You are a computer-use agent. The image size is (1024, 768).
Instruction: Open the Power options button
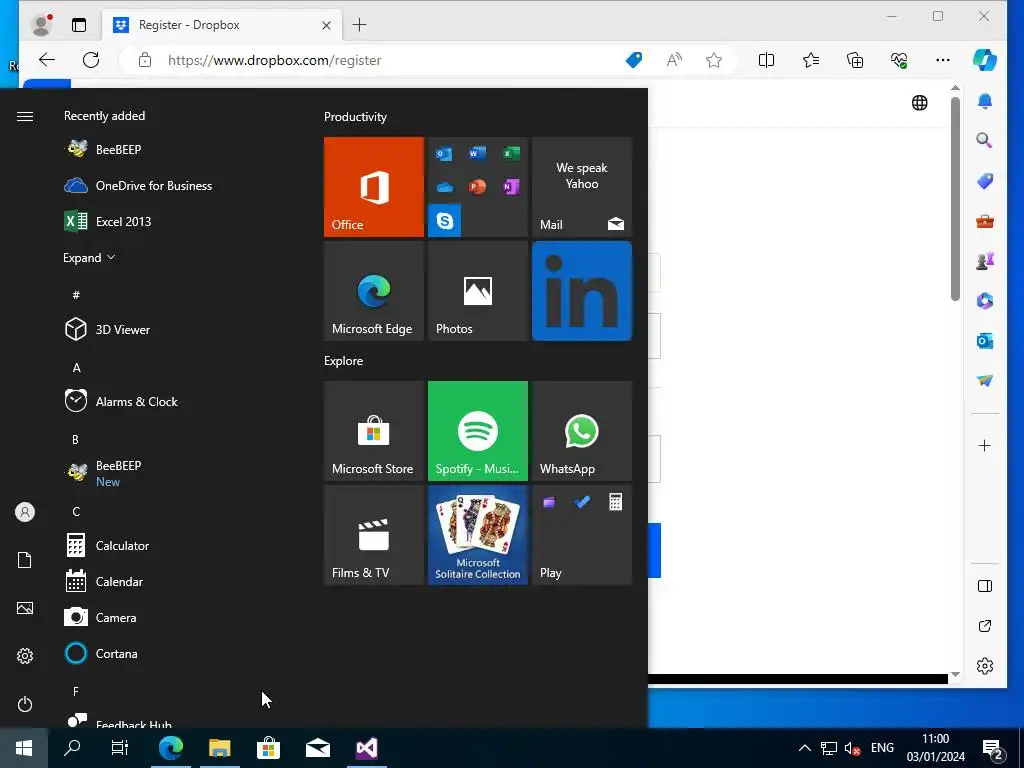pyautogui.click(x=25, y=704)
